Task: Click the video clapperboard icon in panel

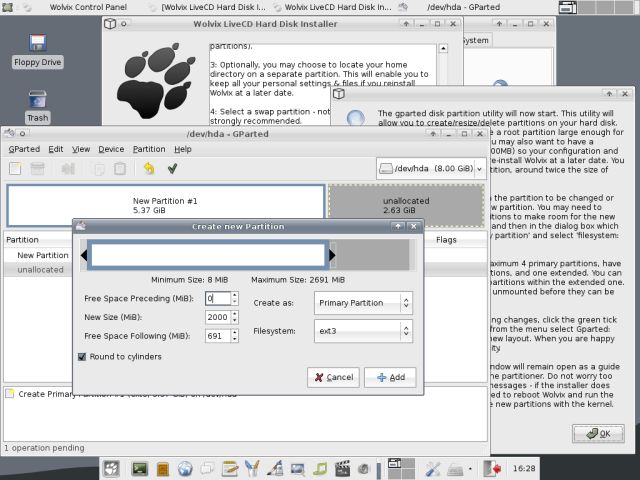Action: 345,468
